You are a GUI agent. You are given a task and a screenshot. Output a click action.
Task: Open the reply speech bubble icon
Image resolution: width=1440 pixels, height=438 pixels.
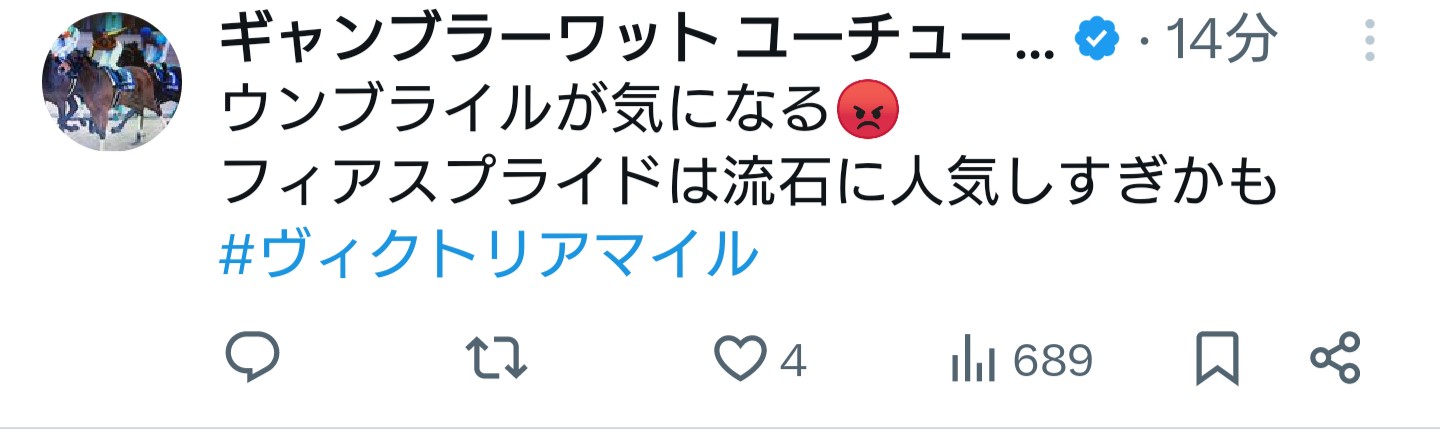[x=251, y=360]
